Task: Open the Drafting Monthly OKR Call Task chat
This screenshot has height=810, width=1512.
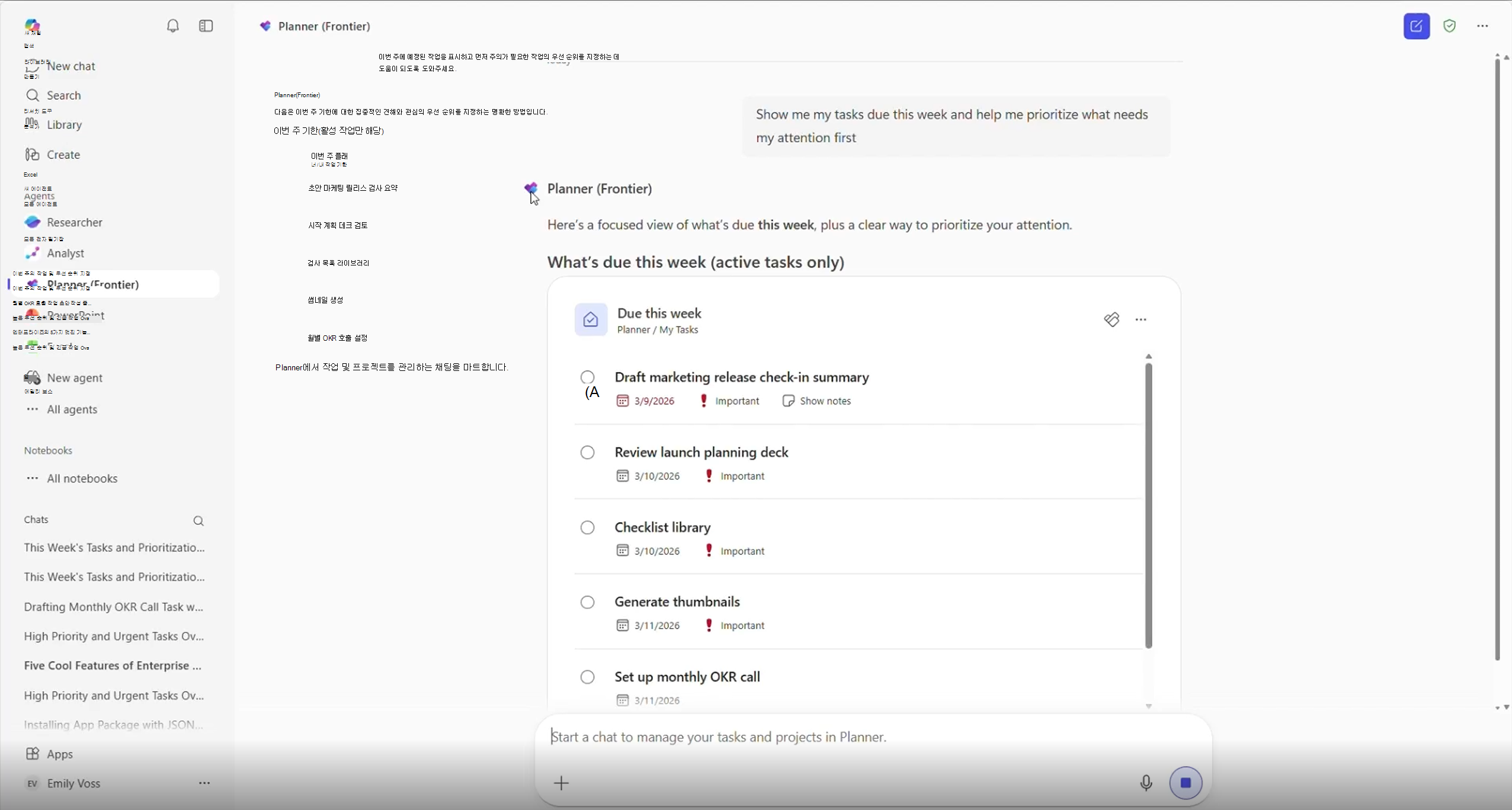Action: point(114,607)
